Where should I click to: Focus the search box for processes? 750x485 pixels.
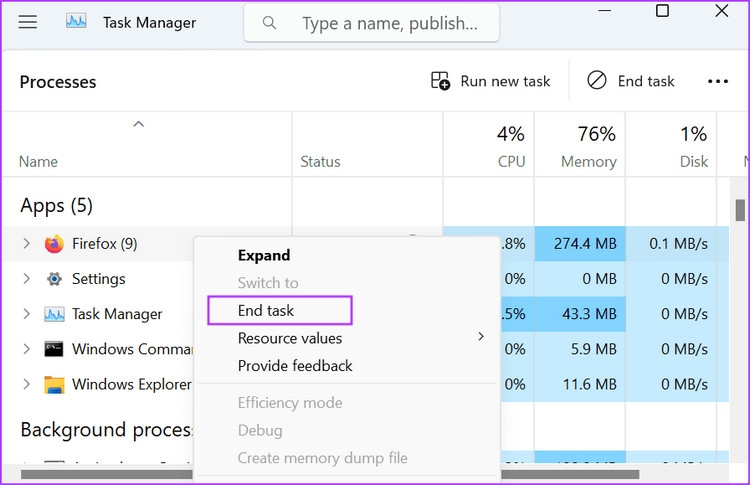pos(372,23)
